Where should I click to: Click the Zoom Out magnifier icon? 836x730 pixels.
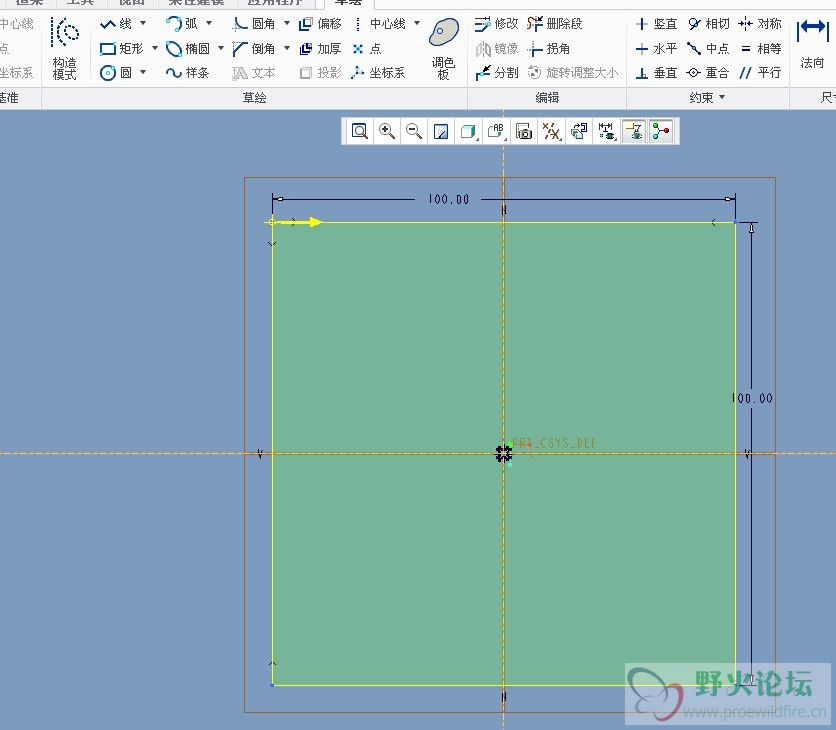point(414,131)
